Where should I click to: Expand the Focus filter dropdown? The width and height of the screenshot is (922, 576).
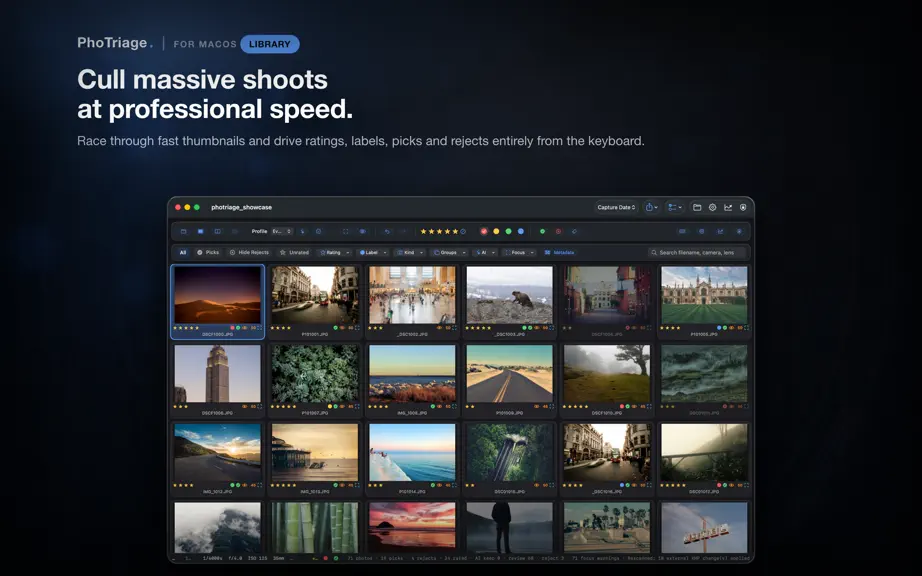tap(519, 253)
